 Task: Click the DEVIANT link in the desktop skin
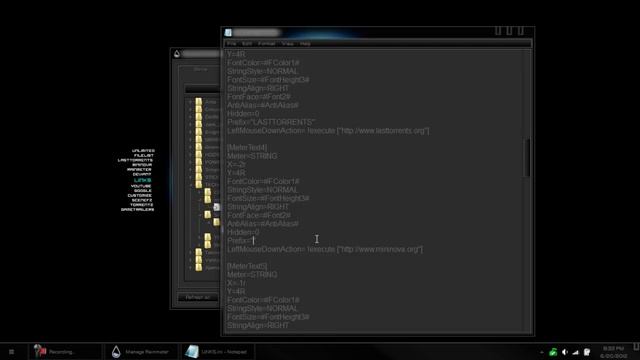(142, 174)
